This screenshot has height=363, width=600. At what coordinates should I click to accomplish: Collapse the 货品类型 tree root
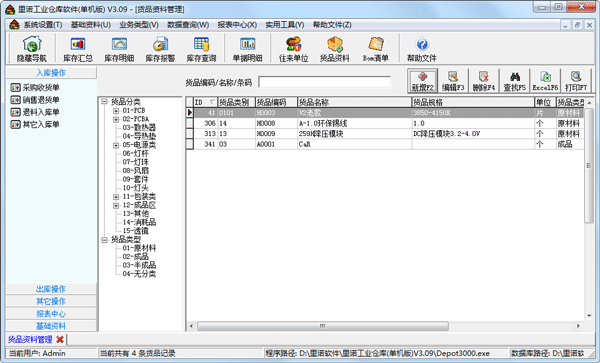104,240
